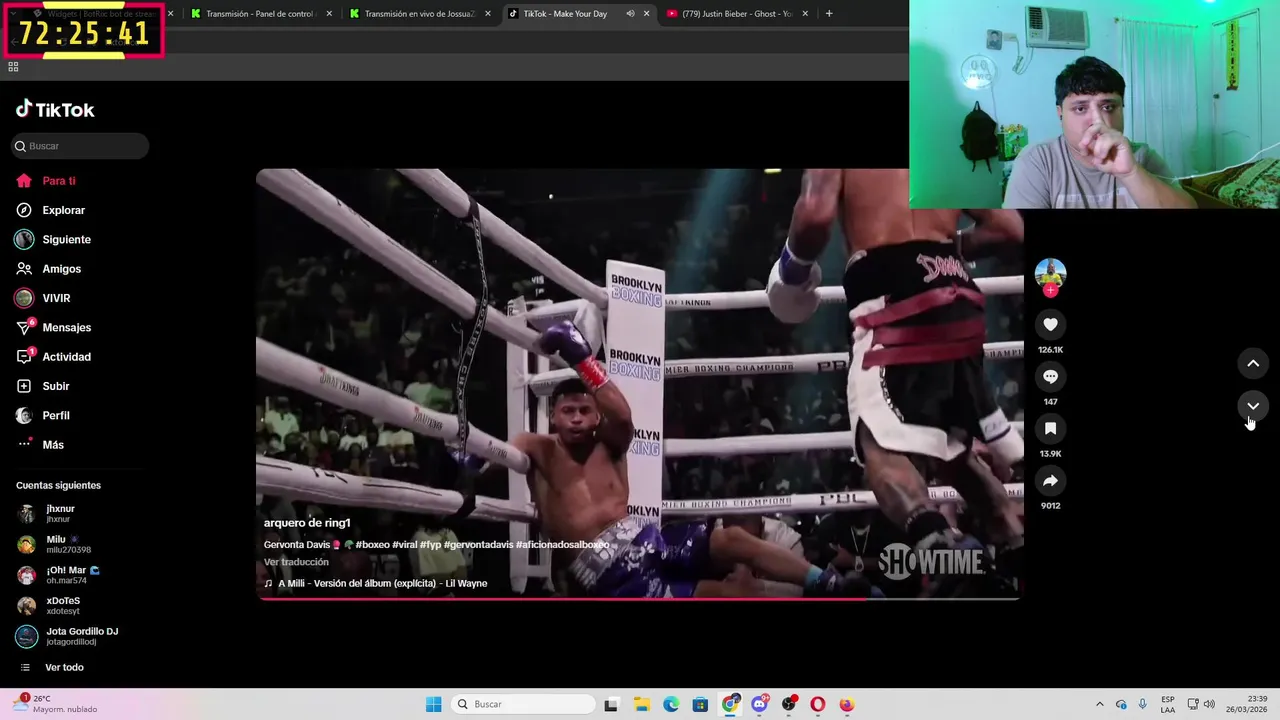Click the #aficionadosalboxeo hashtag
This screenshot has width=1280, height=720.
563,545
